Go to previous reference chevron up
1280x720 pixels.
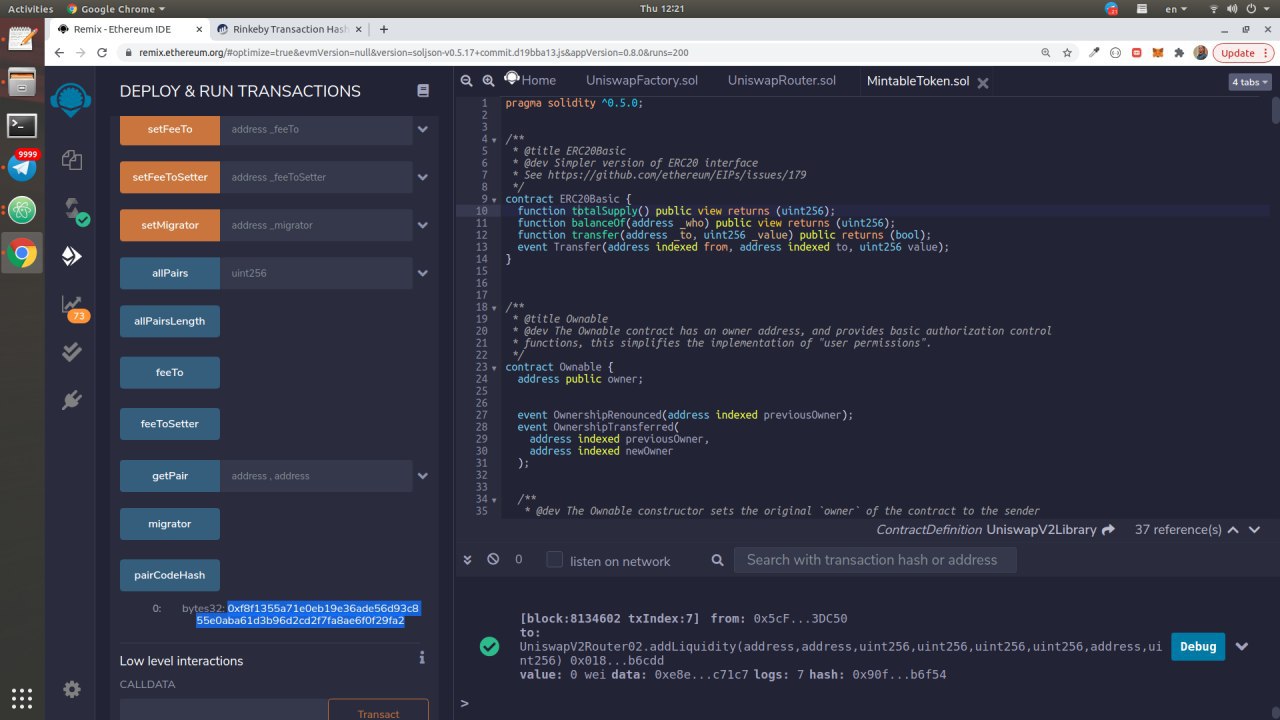click(1232, 529)
